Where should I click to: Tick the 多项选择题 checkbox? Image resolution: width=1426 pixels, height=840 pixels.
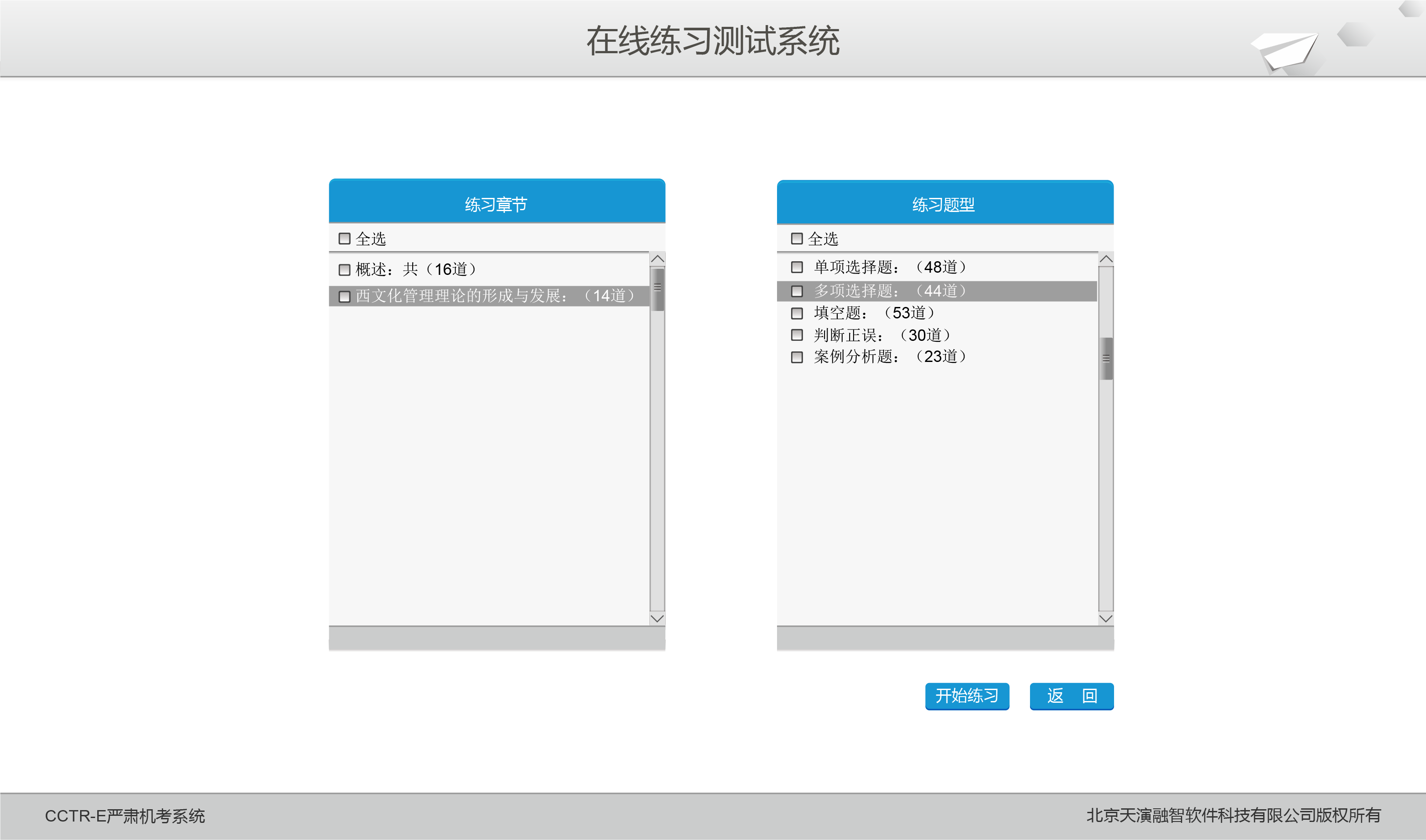pos(797,291)
